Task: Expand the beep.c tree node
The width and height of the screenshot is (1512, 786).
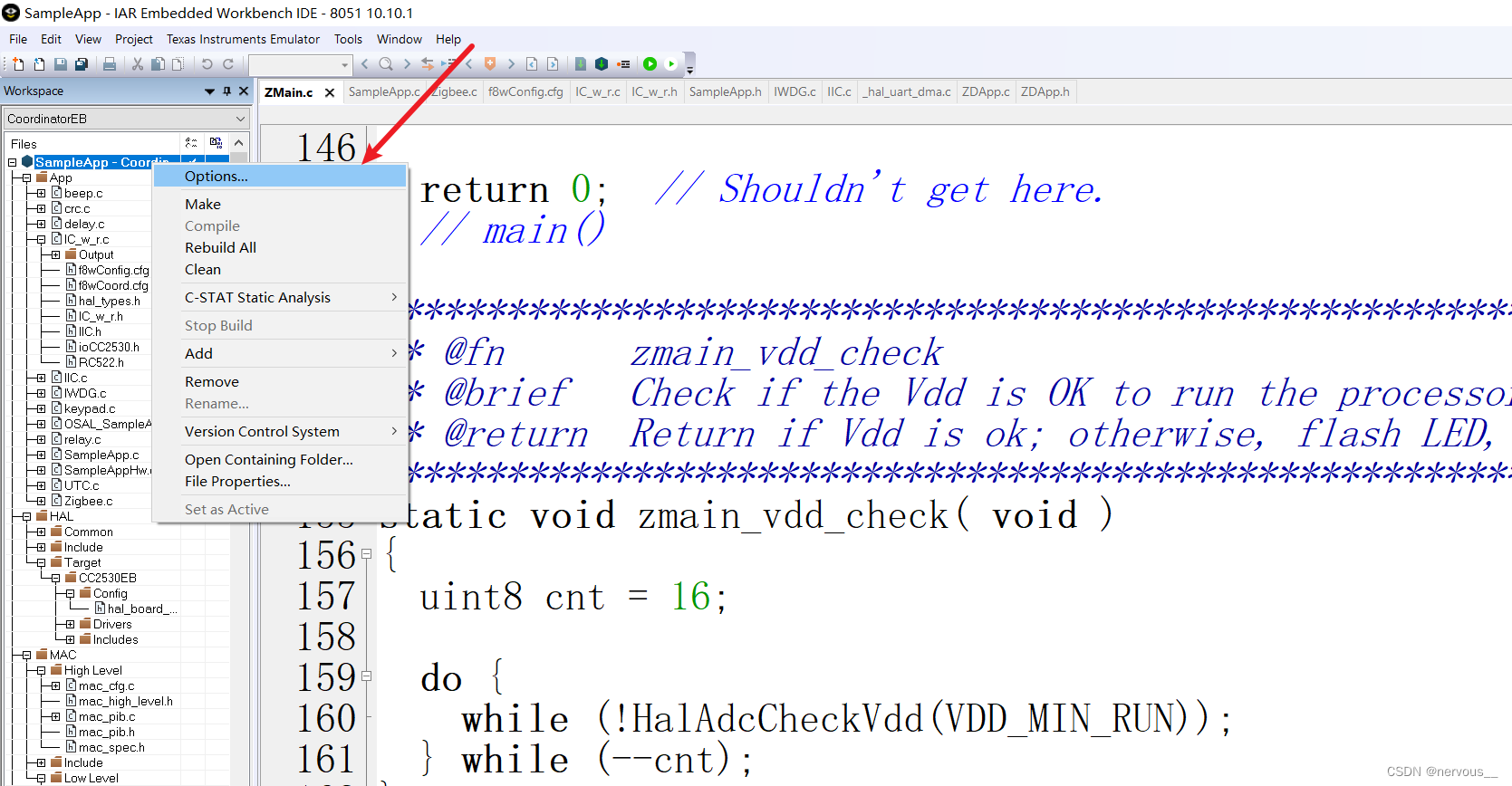Action: [41, 194]
